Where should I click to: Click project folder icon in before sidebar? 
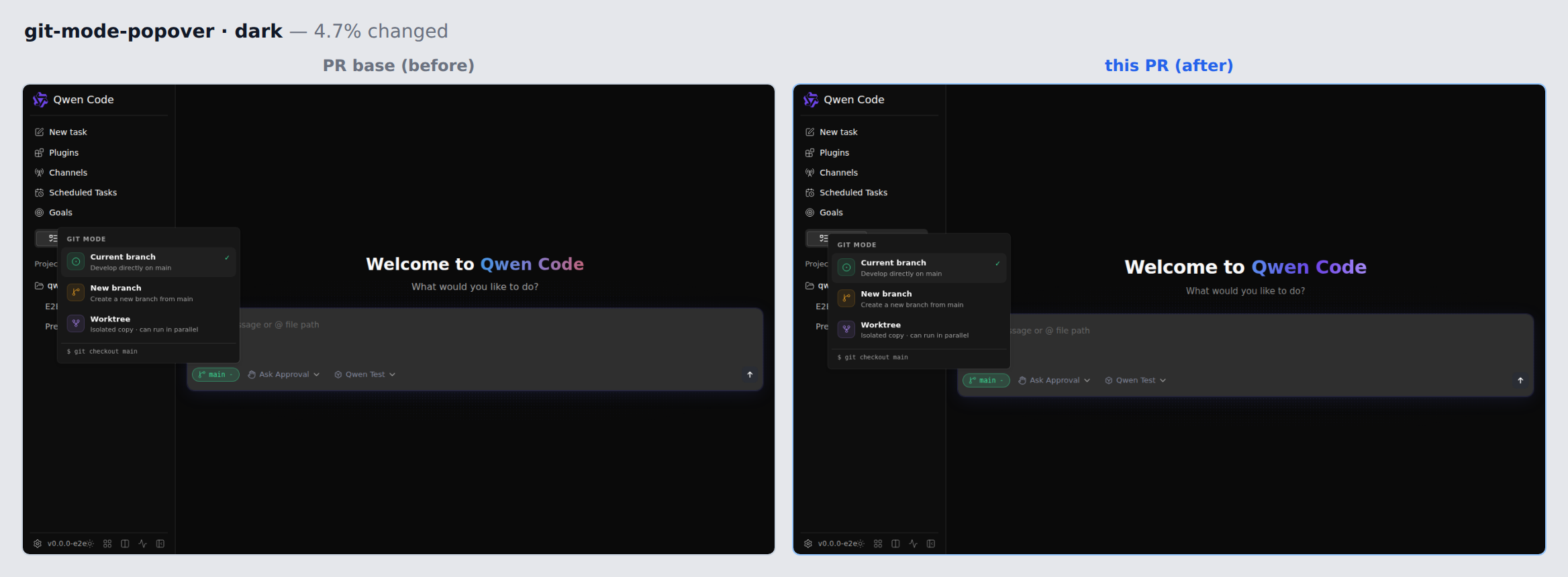pos(39,286)
